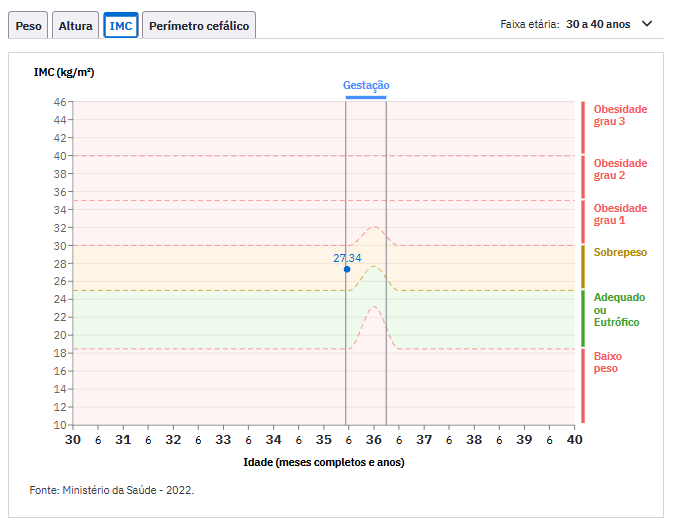This screenshot has height=525, width=697.
Task: Click age 36 on the x-axis
Action: click(x=373, y=440)
